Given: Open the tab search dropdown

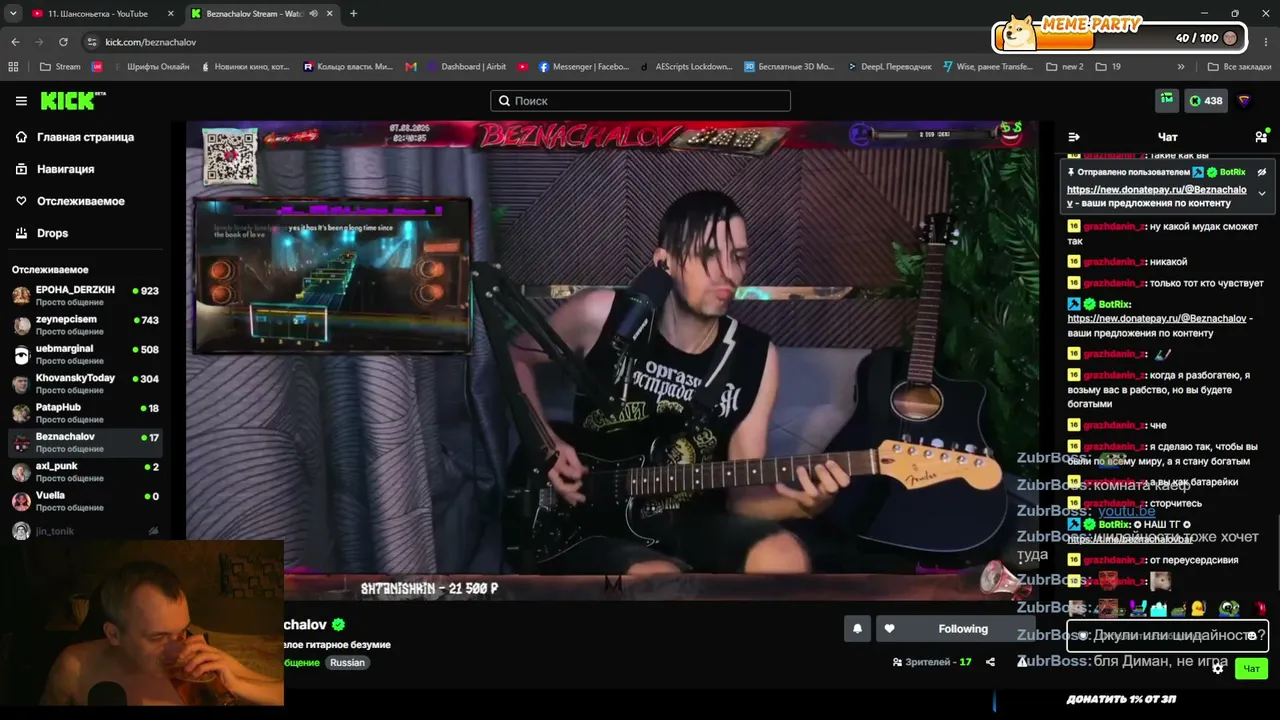Looking at the screenshot, I should pyautogui.click(x=13, y=14).
